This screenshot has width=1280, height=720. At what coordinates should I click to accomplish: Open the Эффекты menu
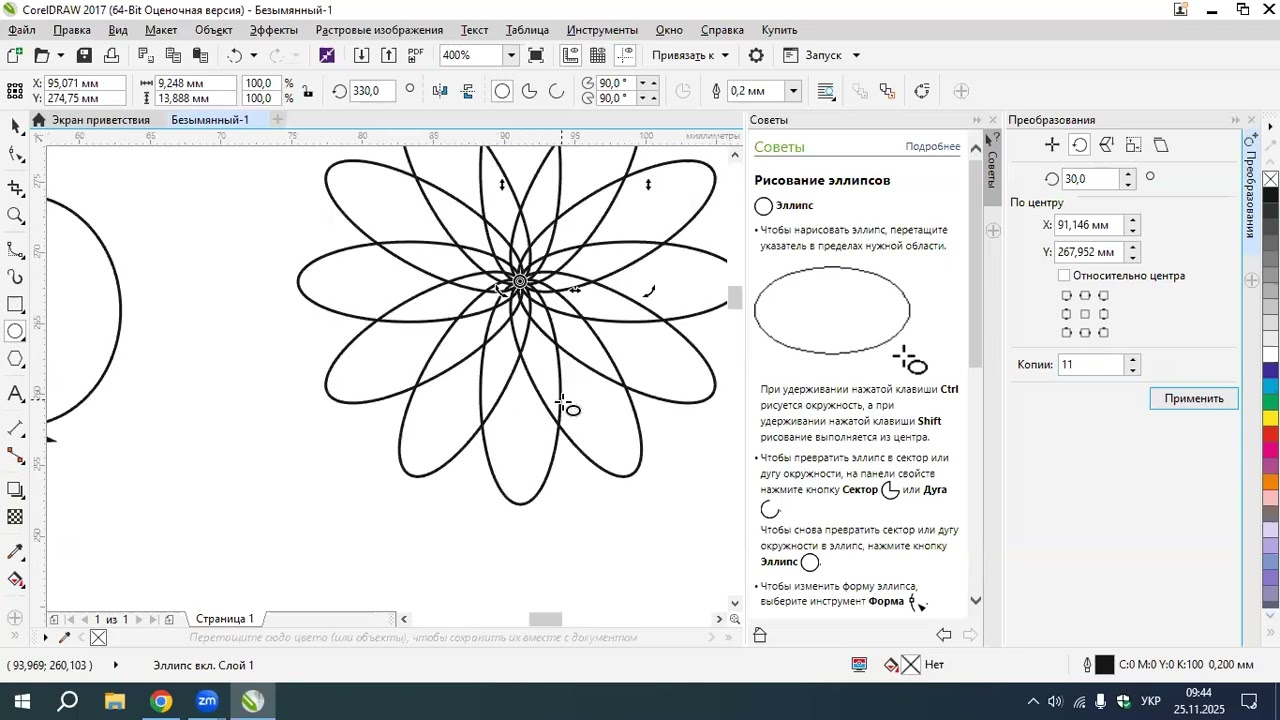[x=274, y=30]
